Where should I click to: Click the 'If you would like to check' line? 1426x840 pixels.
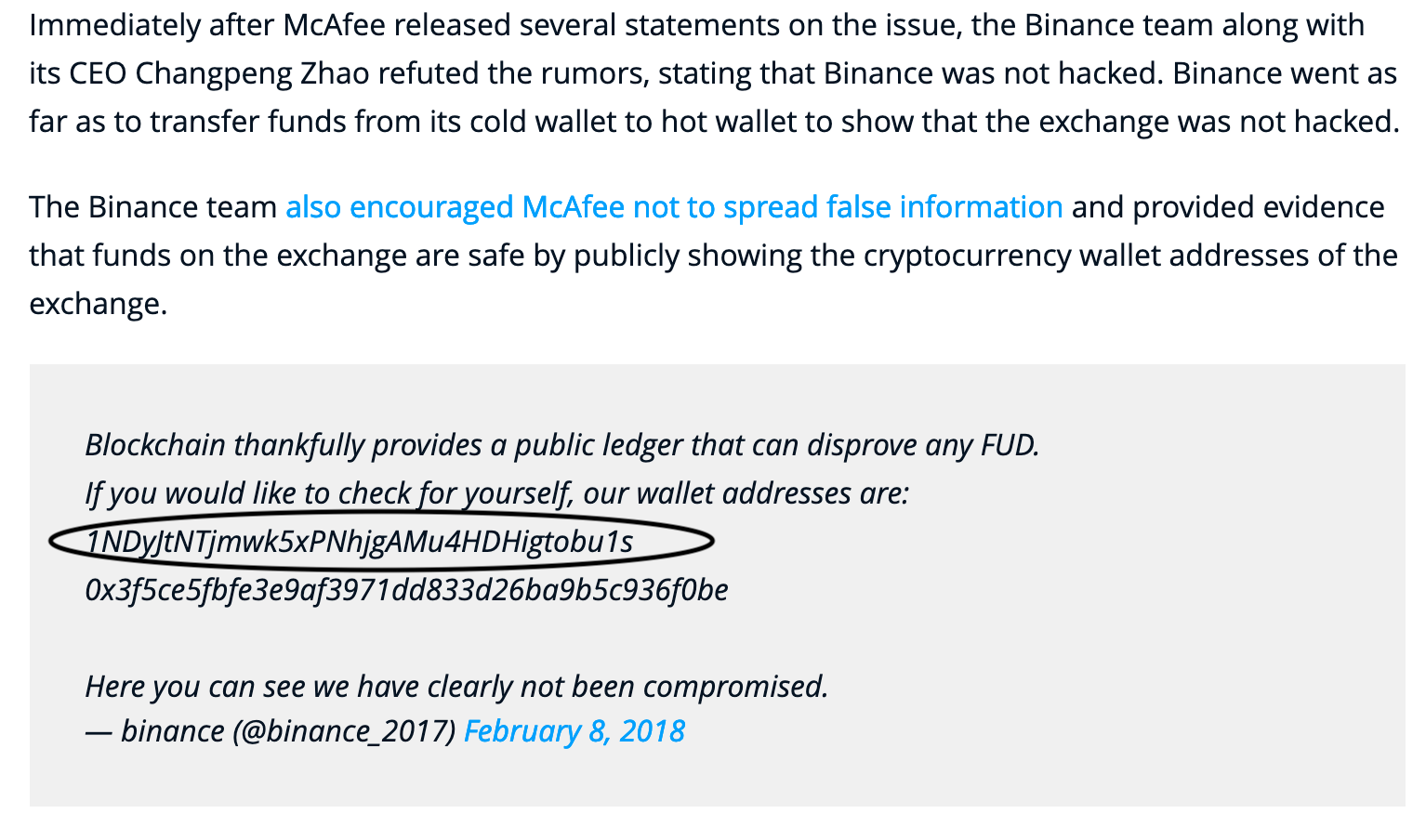click(496, 493)
